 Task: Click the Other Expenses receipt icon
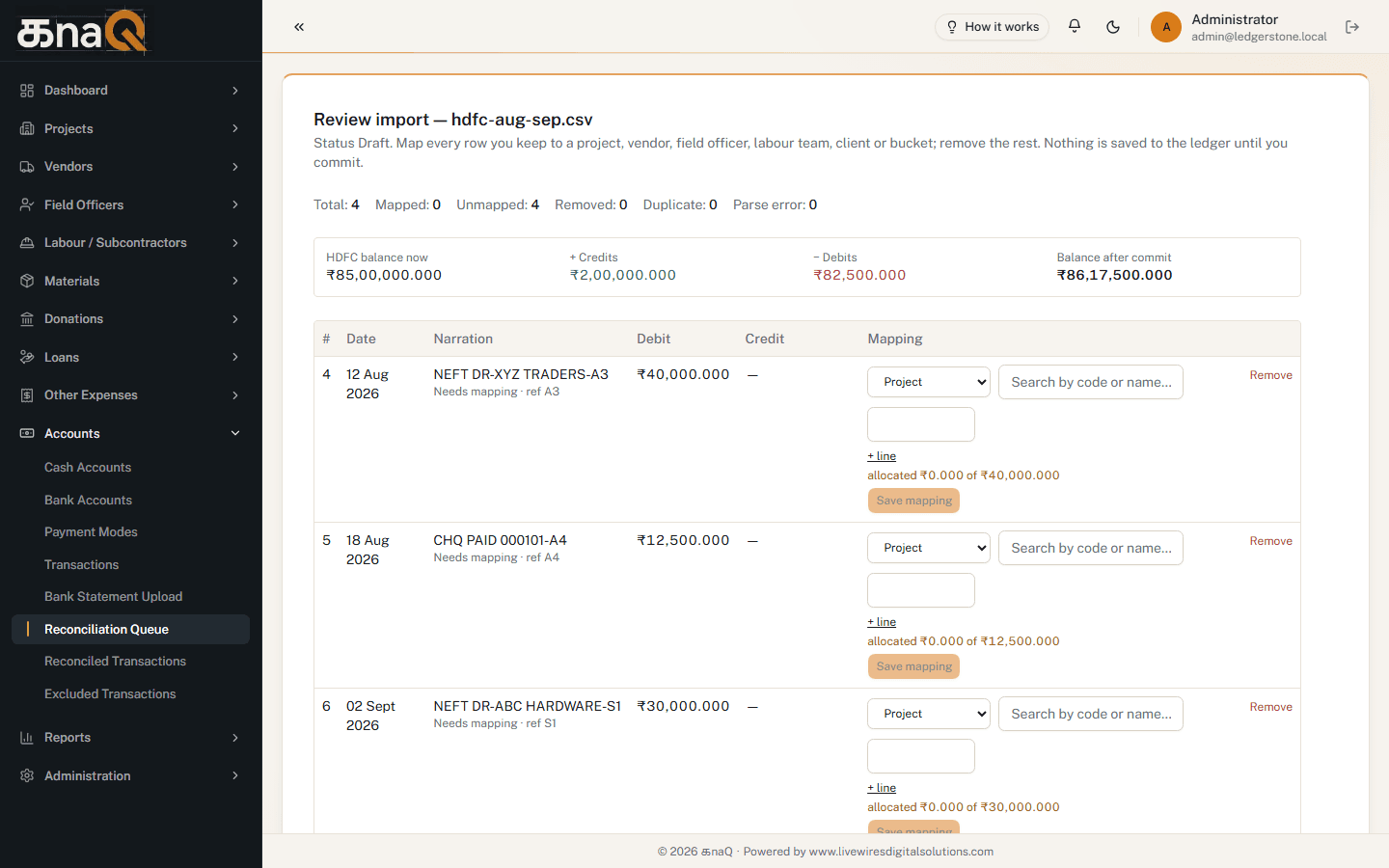click(27, 395)
